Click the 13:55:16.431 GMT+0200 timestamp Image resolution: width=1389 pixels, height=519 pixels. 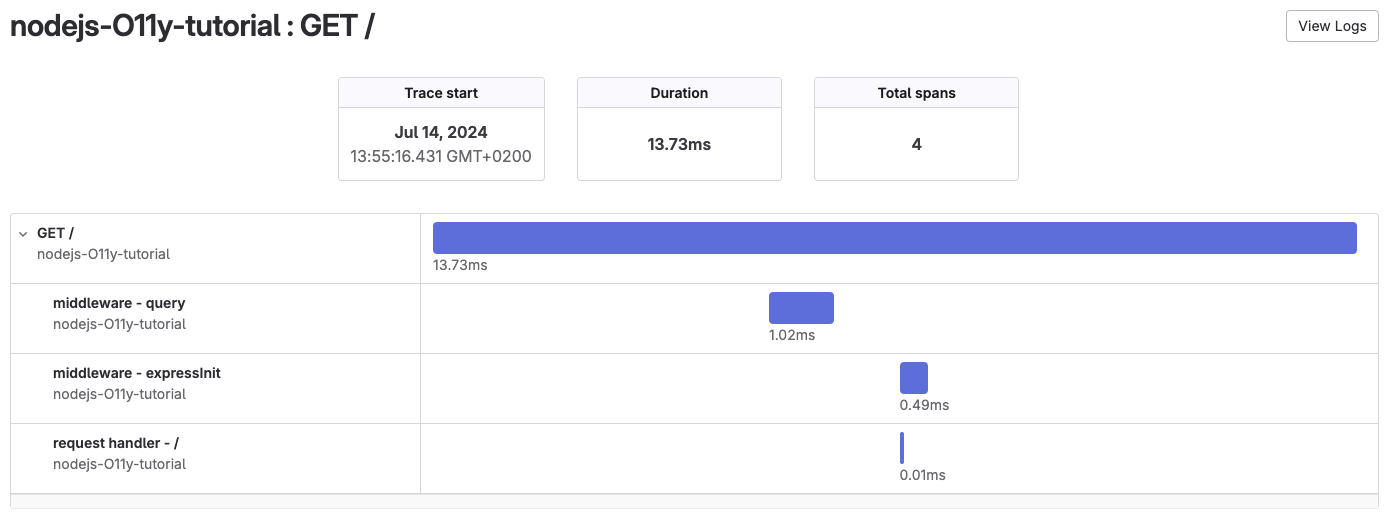pos(441,157)
